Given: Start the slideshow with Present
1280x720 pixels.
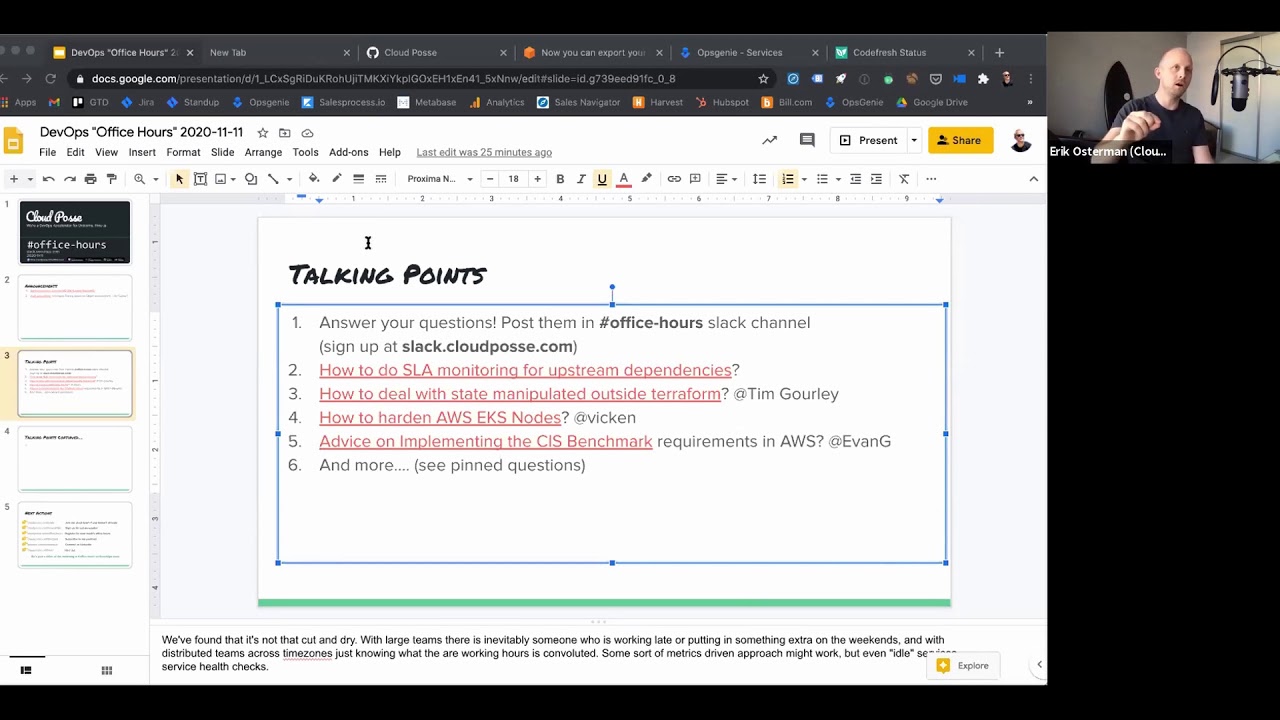Looking at the screenshot, I should (x=868, y=140).
